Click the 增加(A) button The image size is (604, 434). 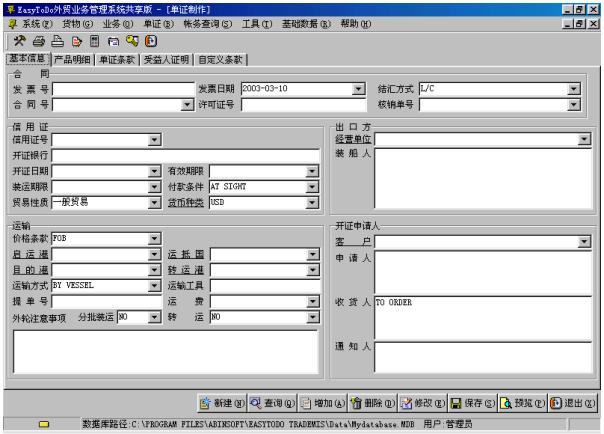322,403
